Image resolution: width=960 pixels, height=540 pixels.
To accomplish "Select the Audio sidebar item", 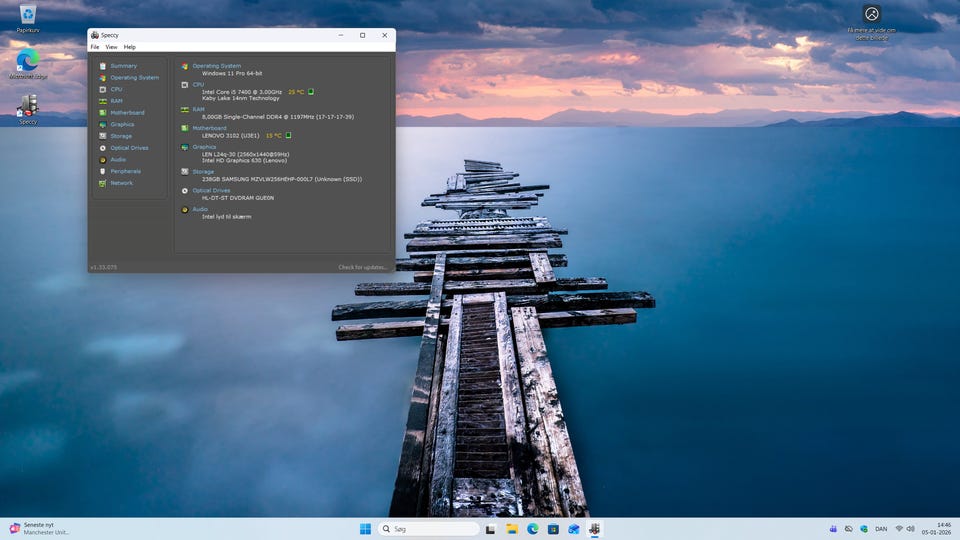I will 118,160.
